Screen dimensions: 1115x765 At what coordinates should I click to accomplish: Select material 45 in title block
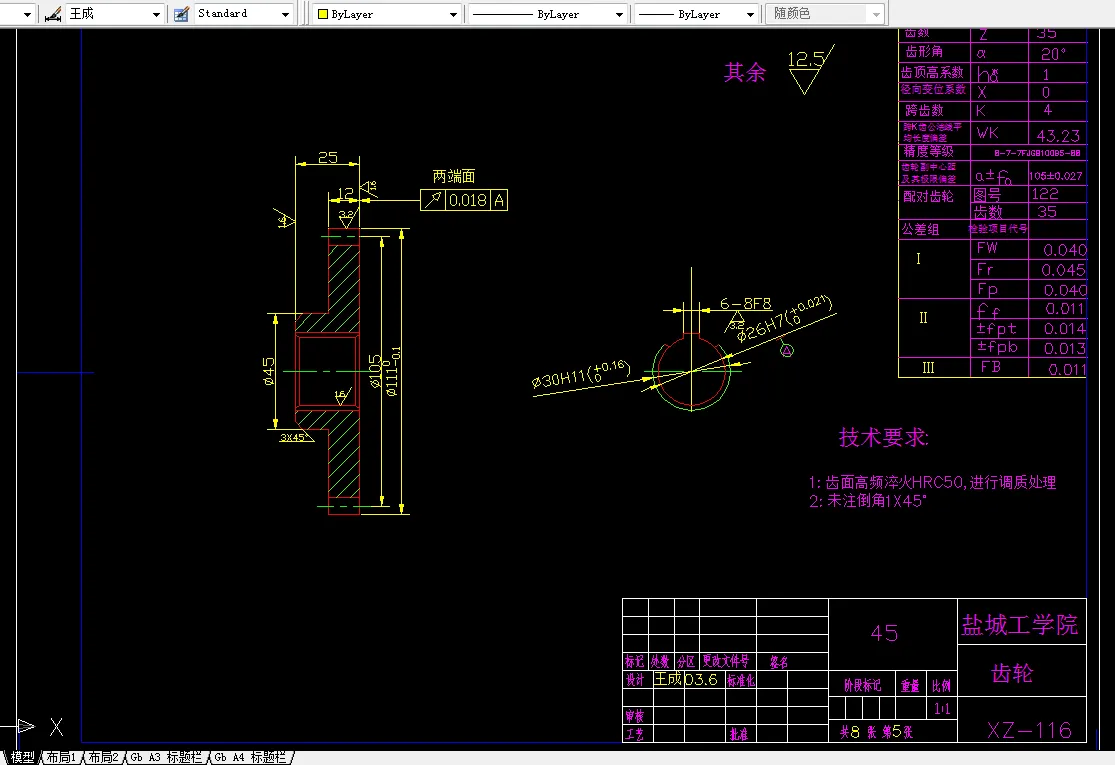pyautogui.click(x=885, y=633)
